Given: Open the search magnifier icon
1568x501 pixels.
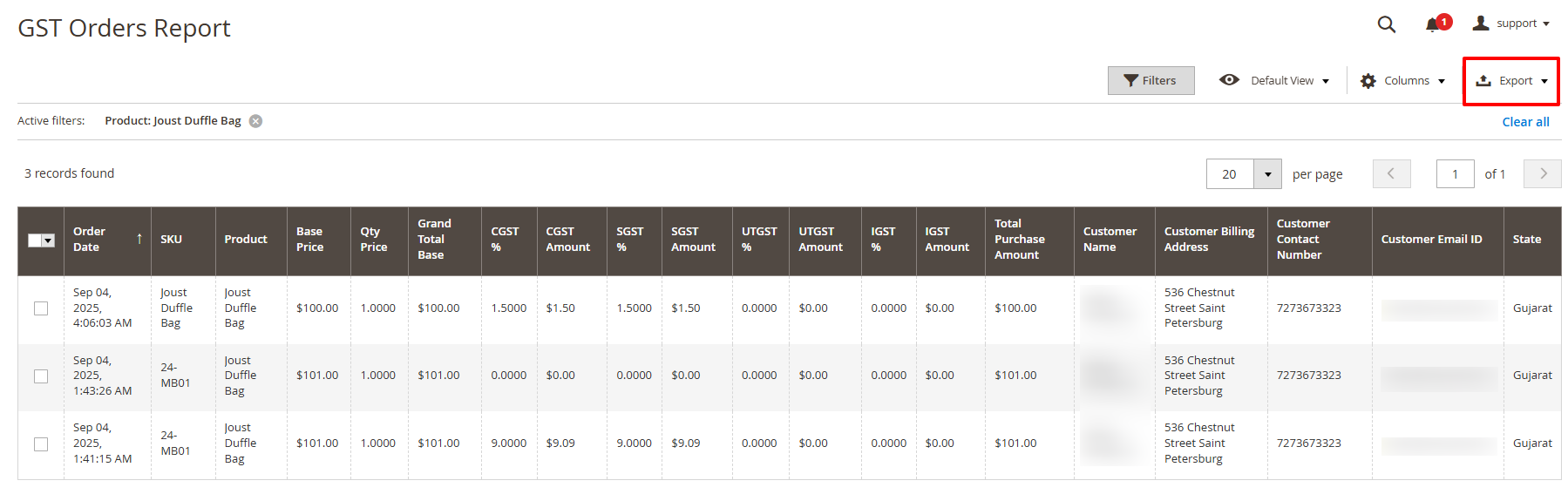Looking at the screenshot, I should click(1386, 24).
